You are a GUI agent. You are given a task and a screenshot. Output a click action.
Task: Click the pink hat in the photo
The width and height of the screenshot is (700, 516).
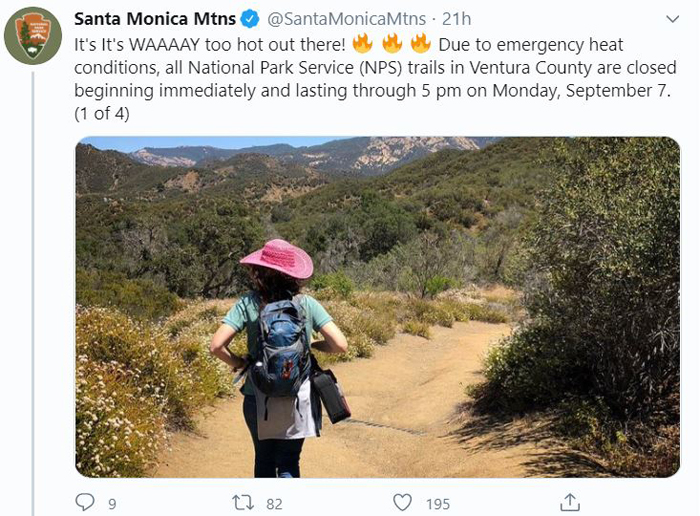click(277, 258)
